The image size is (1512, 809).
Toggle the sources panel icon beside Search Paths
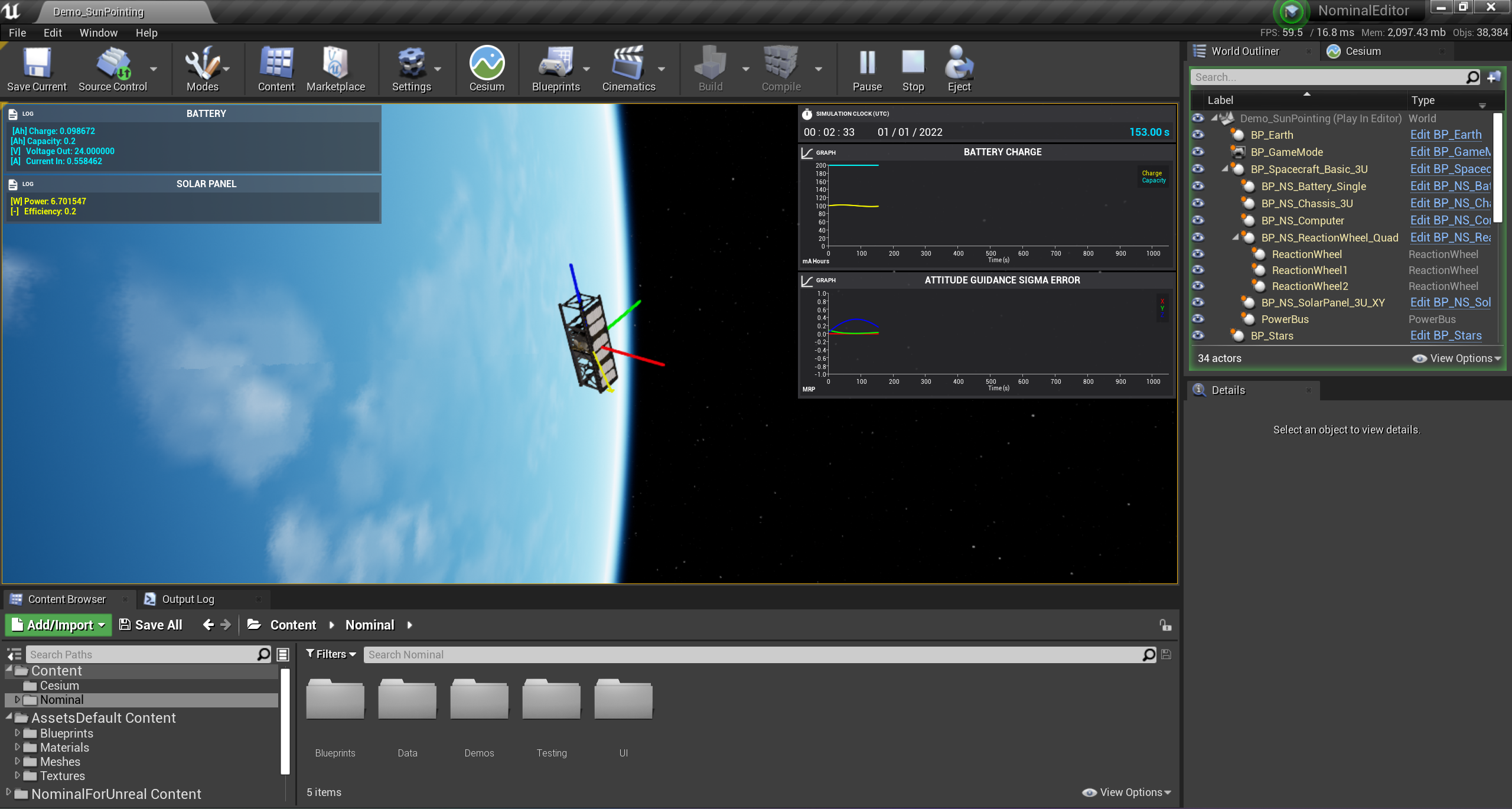pyautogui.click(x=14, y=654)
